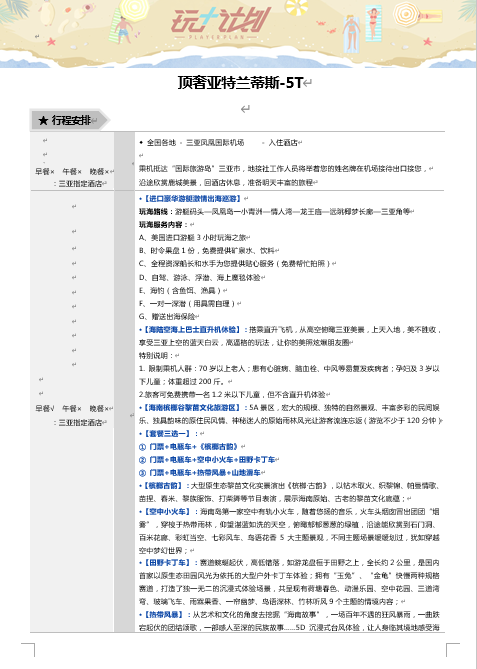Click the blue heading '【槟榔古韵】'
The image size is (477, 669).
click(x=163, y=486)
